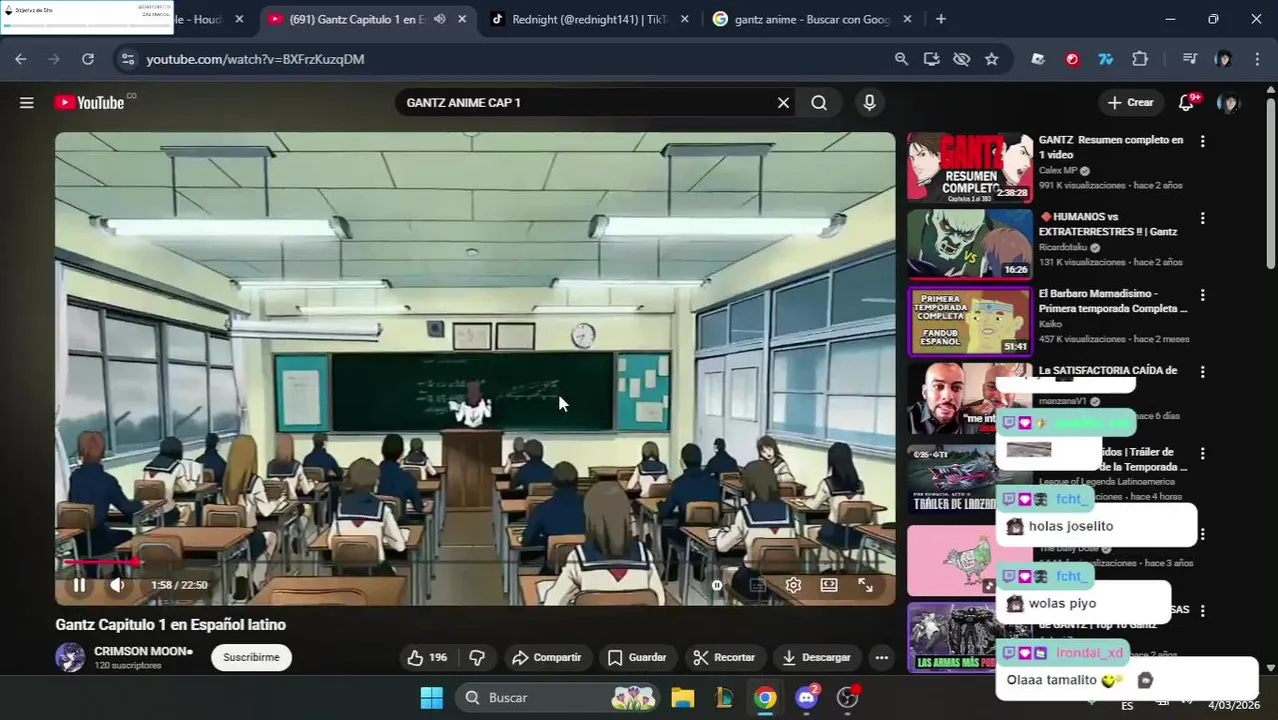Image resolution: width=1278 pixels, height=720 pixels.
Task: Open Chrome extensions puzzle icon
Action: [x=1140, y=59]
